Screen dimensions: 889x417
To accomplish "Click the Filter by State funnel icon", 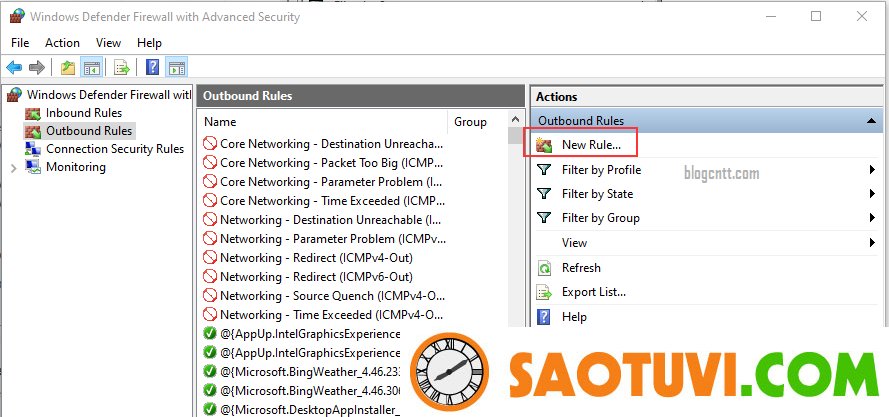I will (544, 194).
